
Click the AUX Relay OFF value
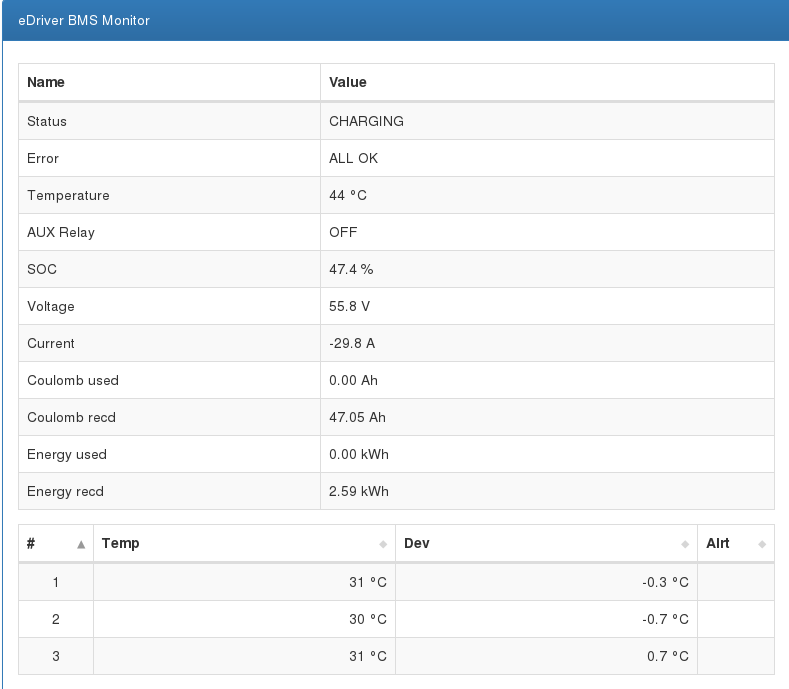tap(343, 232)
